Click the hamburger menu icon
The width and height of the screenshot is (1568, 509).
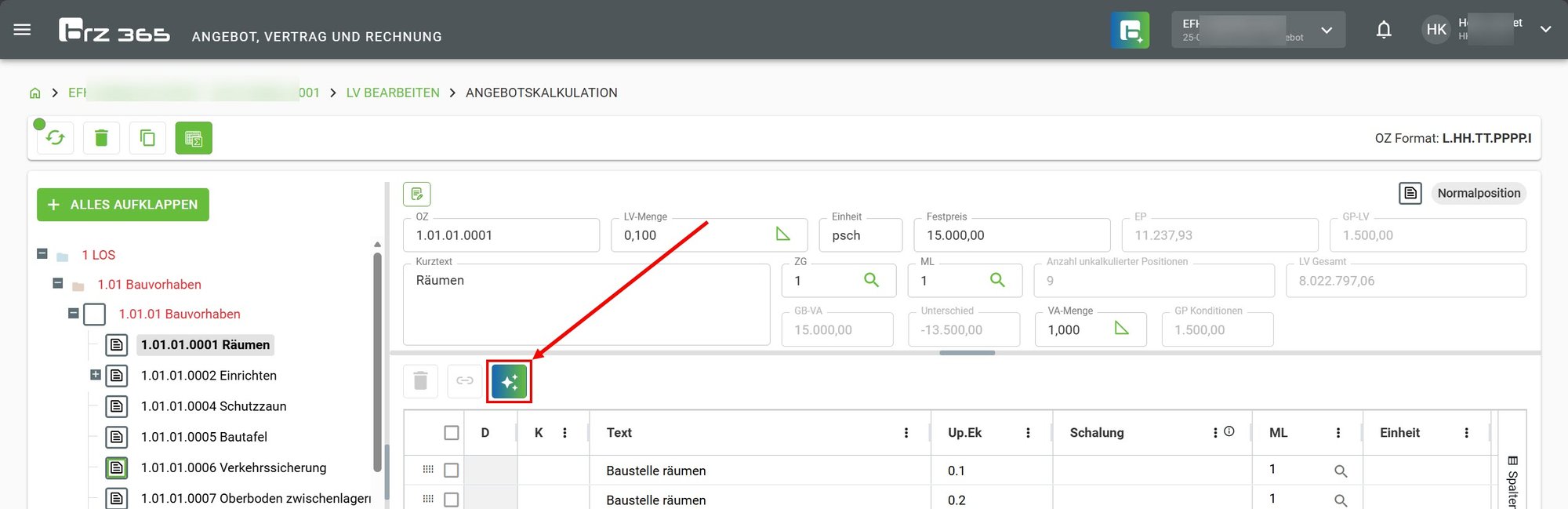(x=23, y=30)
